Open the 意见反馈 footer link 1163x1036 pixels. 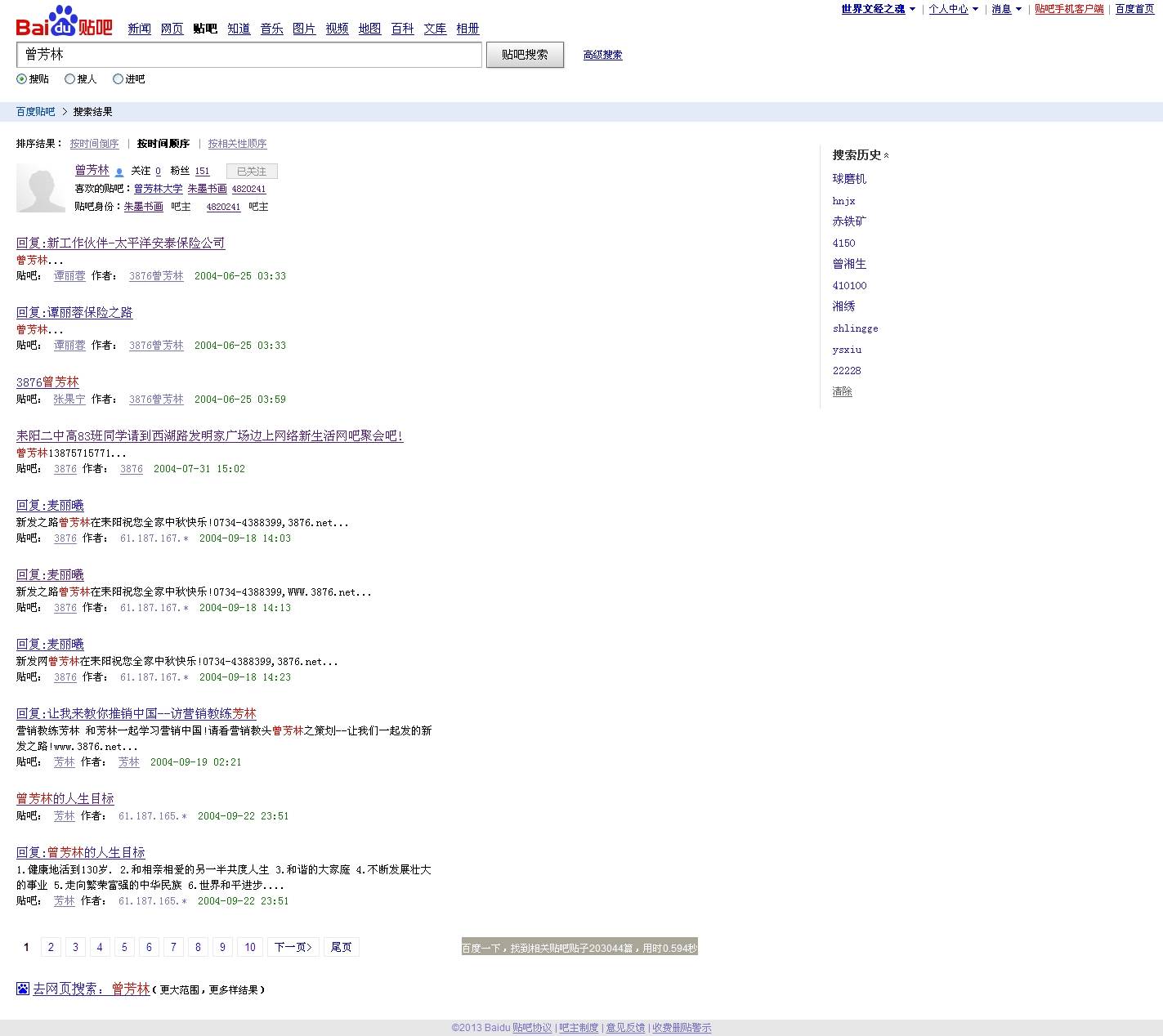625,1028
